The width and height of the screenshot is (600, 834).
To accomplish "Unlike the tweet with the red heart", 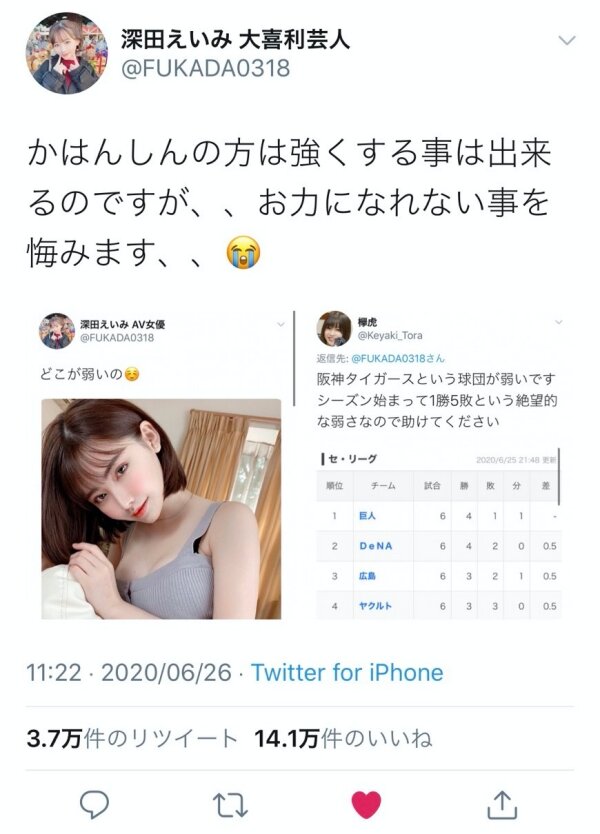I will tap(366, 805).
